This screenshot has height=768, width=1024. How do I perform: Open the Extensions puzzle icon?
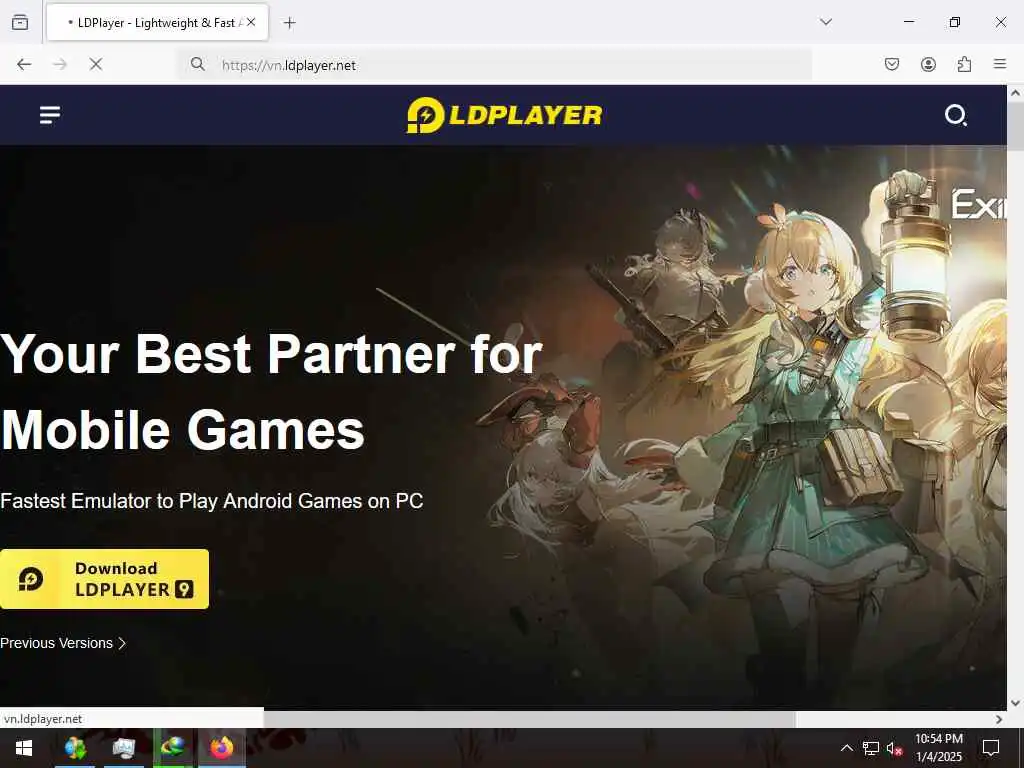(x=964, y=64)
